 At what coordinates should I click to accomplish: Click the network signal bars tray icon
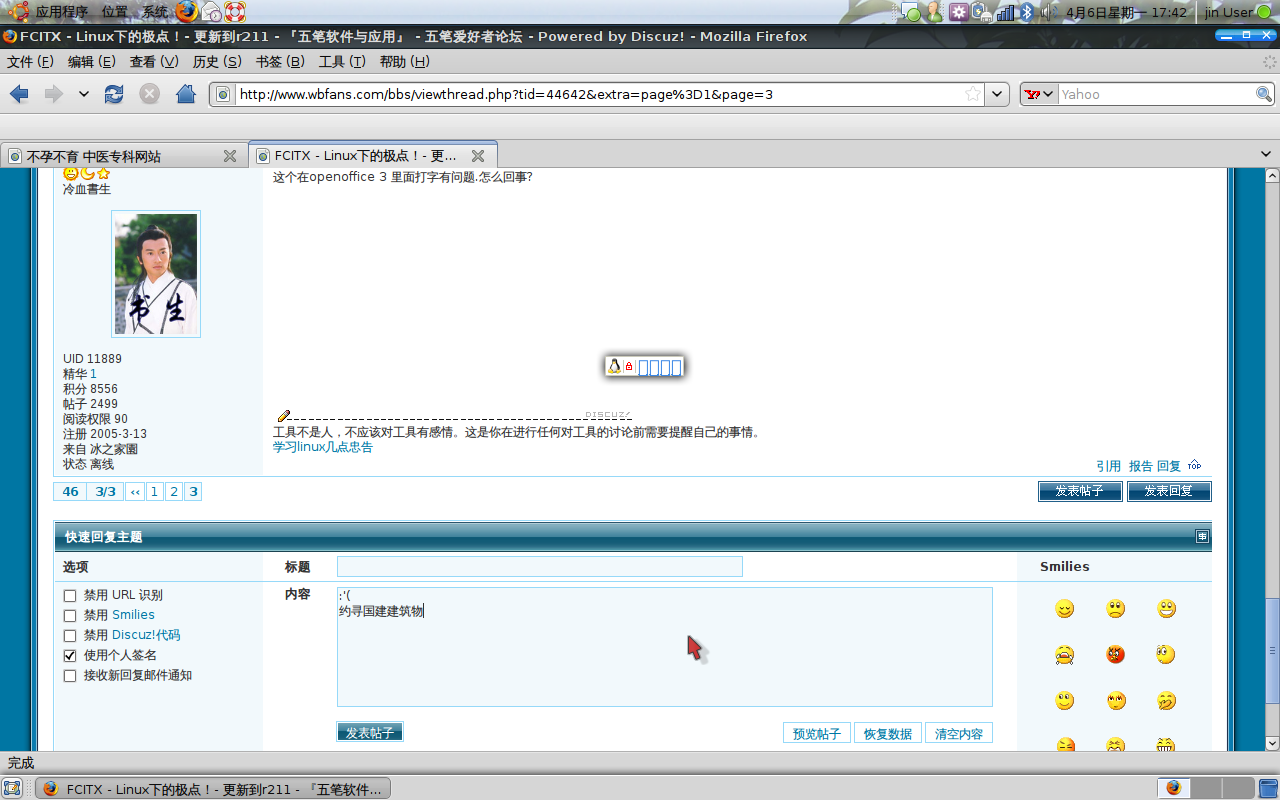pos(1006,12)
